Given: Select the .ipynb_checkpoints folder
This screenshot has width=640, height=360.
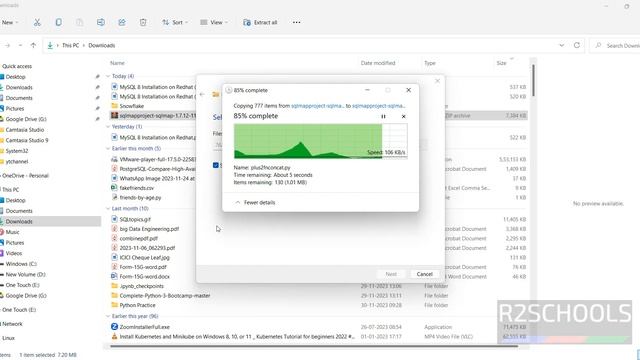Looking at the screenshot, I should (x=137, y=286).
